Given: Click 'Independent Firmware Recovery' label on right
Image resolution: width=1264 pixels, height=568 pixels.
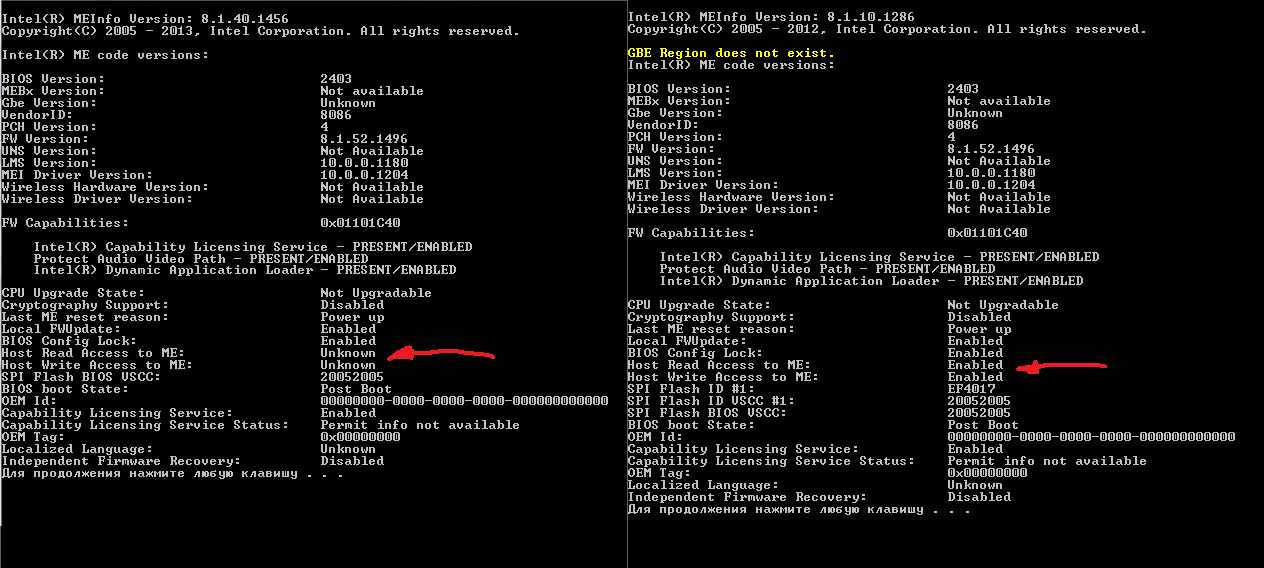Looking at the screenshot, I should point(747,497).
